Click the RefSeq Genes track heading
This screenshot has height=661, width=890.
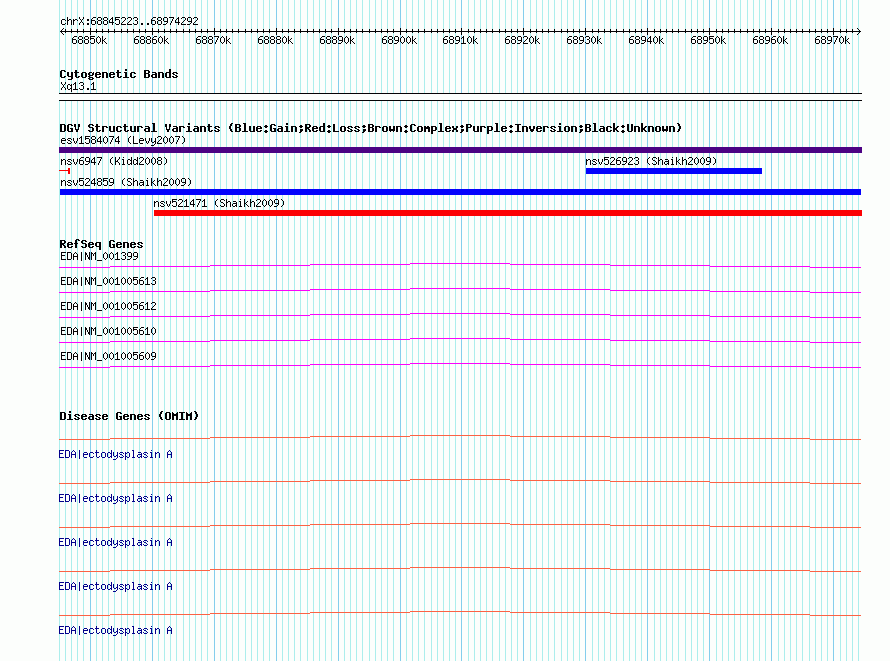click(x=102, y=245)
